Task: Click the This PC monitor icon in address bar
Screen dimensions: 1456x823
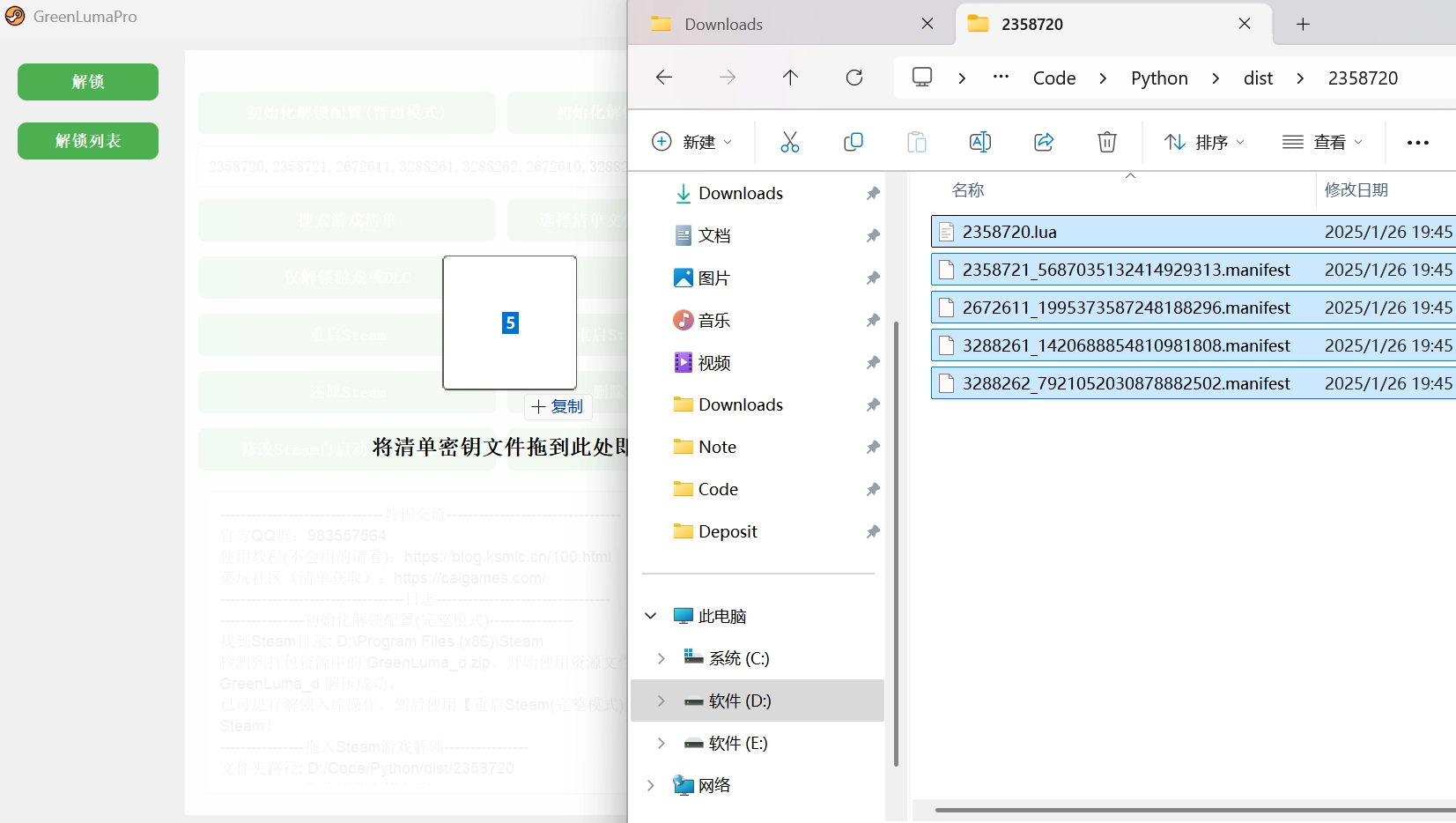Action: [x=922, y=78]
